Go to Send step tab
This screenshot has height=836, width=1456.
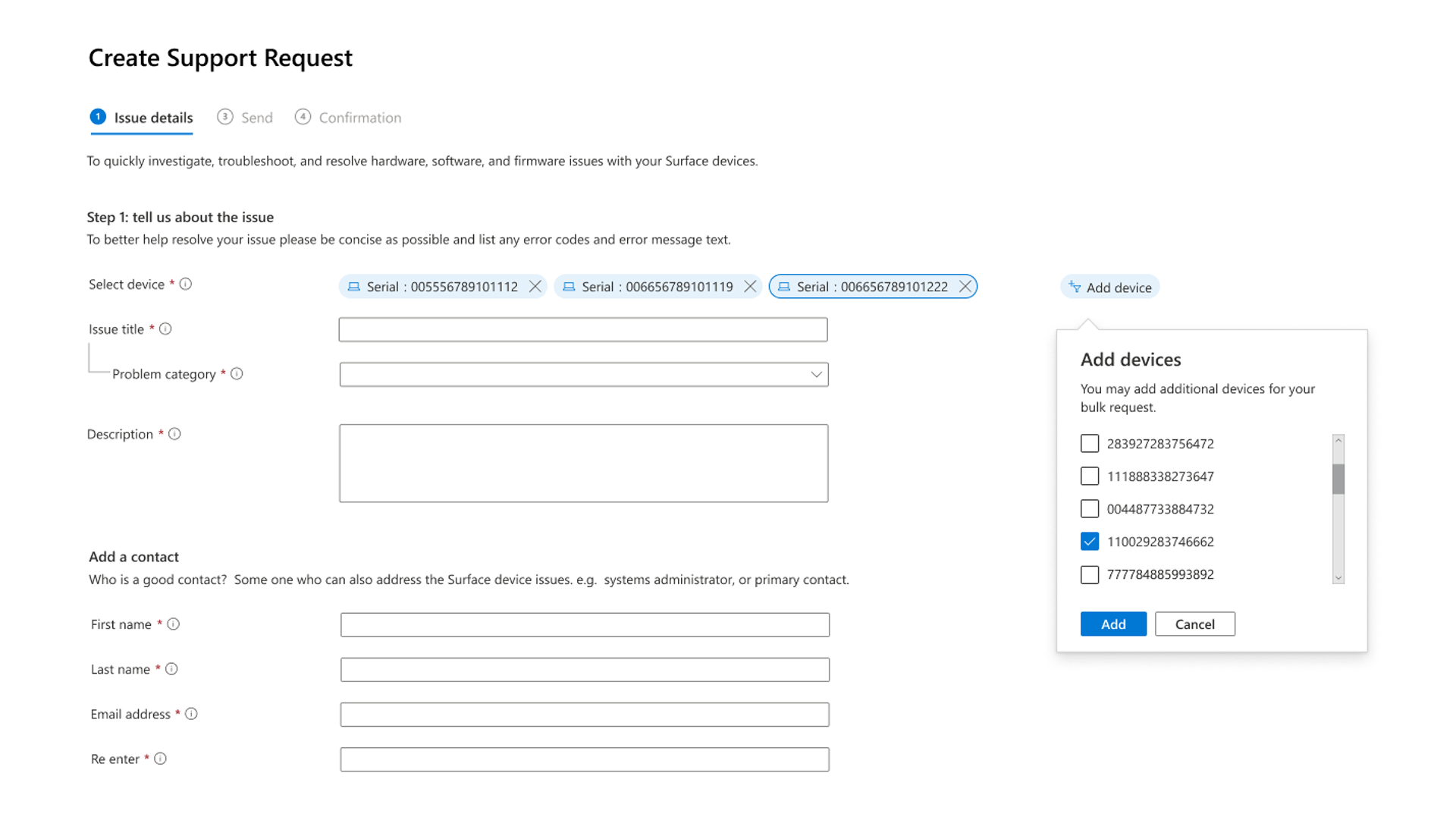[x=245, y=118]
